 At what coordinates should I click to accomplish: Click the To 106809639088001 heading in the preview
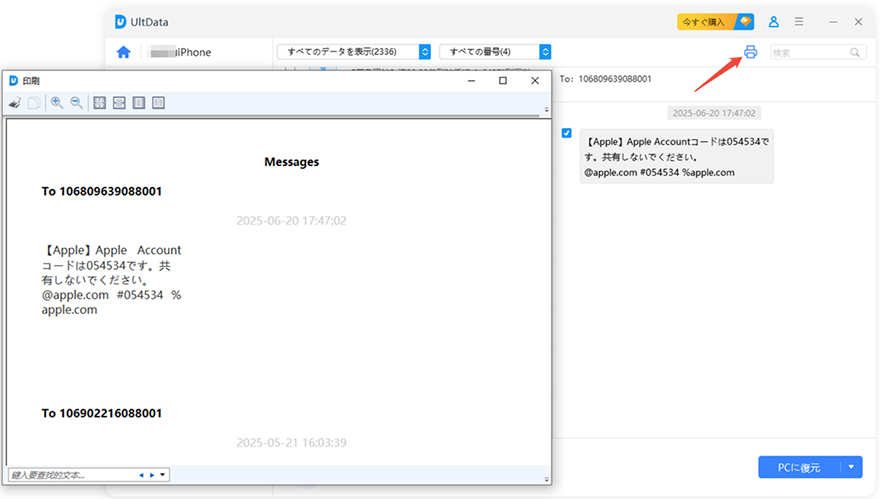[x=102, y=191]
